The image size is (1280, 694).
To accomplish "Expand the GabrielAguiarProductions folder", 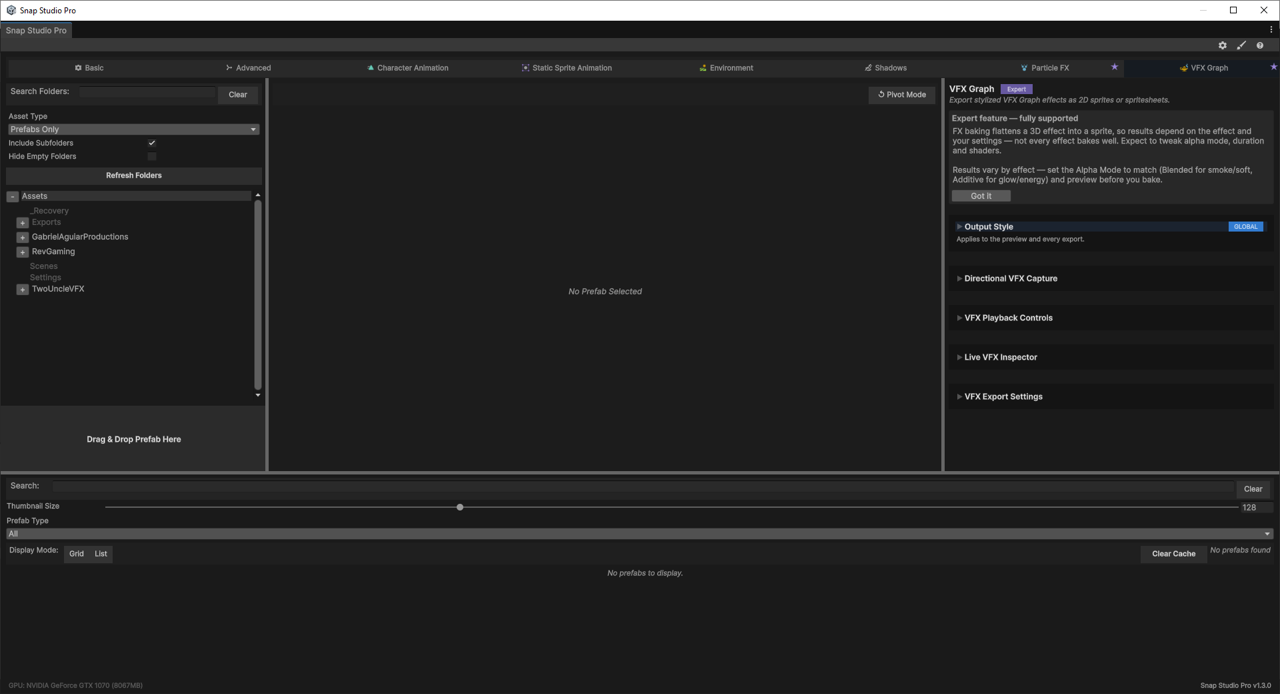I will (x=22, y=238).
